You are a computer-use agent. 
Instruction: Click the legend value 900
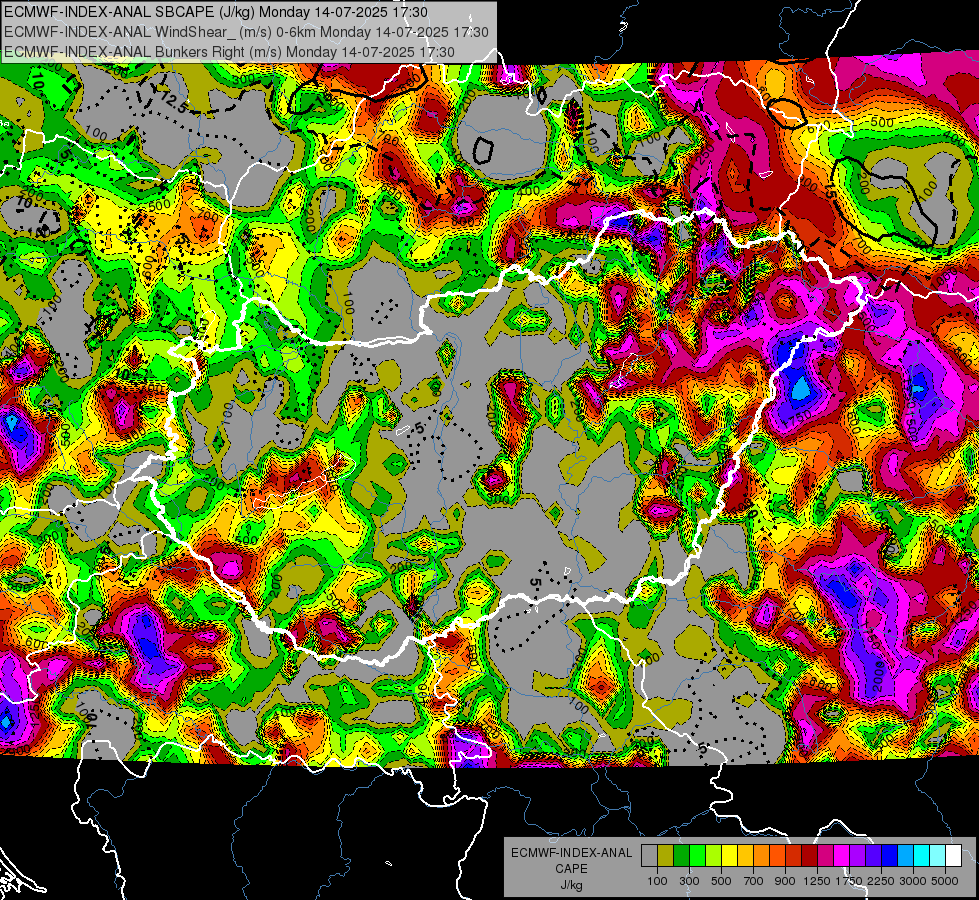[785, 881]
